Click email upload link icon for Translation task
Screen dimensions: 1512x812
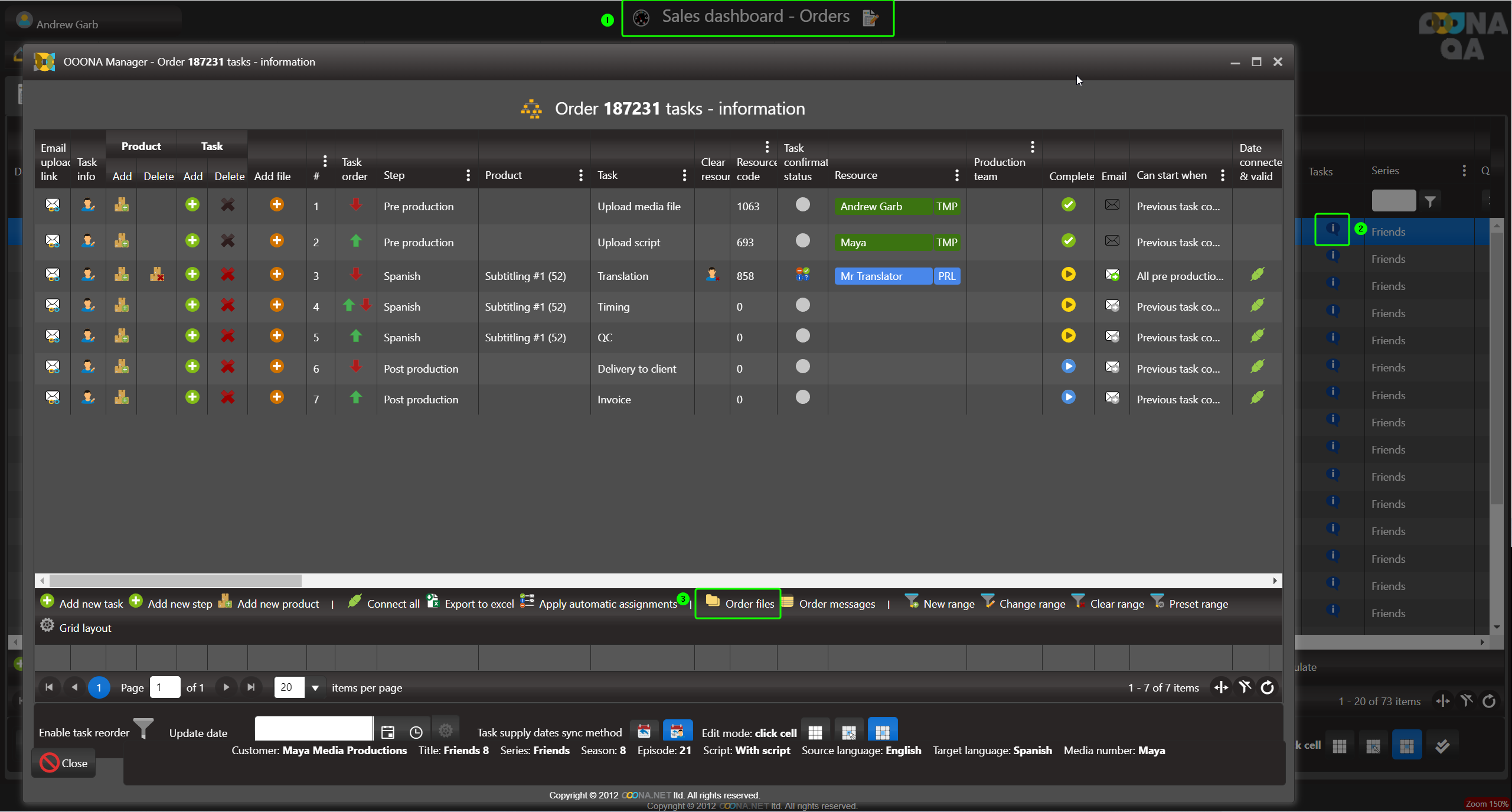pos(53,275)
